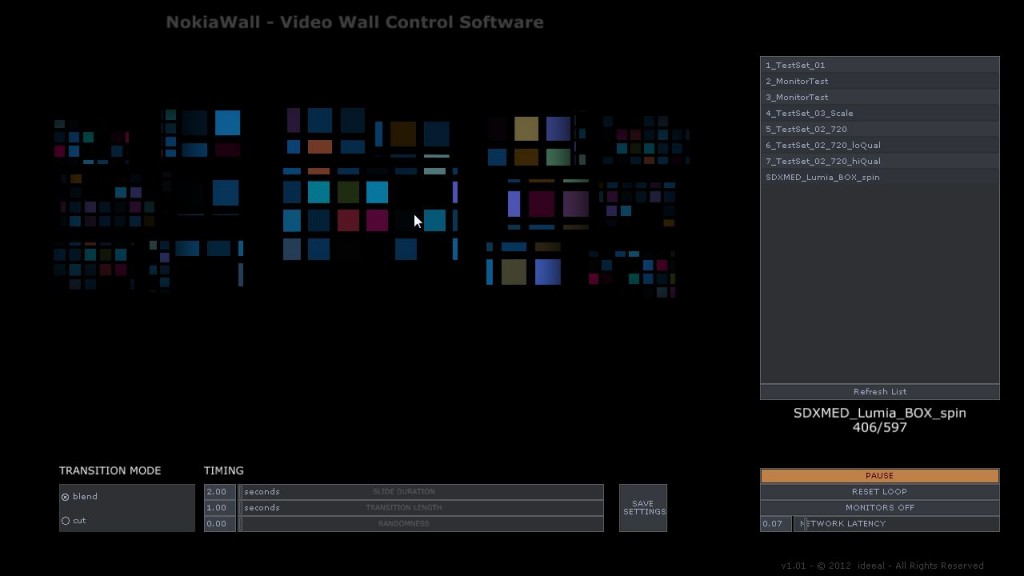Adjust the RANDOMNESS slider
The width and height of the screenshot is (1024, 576).
(420, 522)
